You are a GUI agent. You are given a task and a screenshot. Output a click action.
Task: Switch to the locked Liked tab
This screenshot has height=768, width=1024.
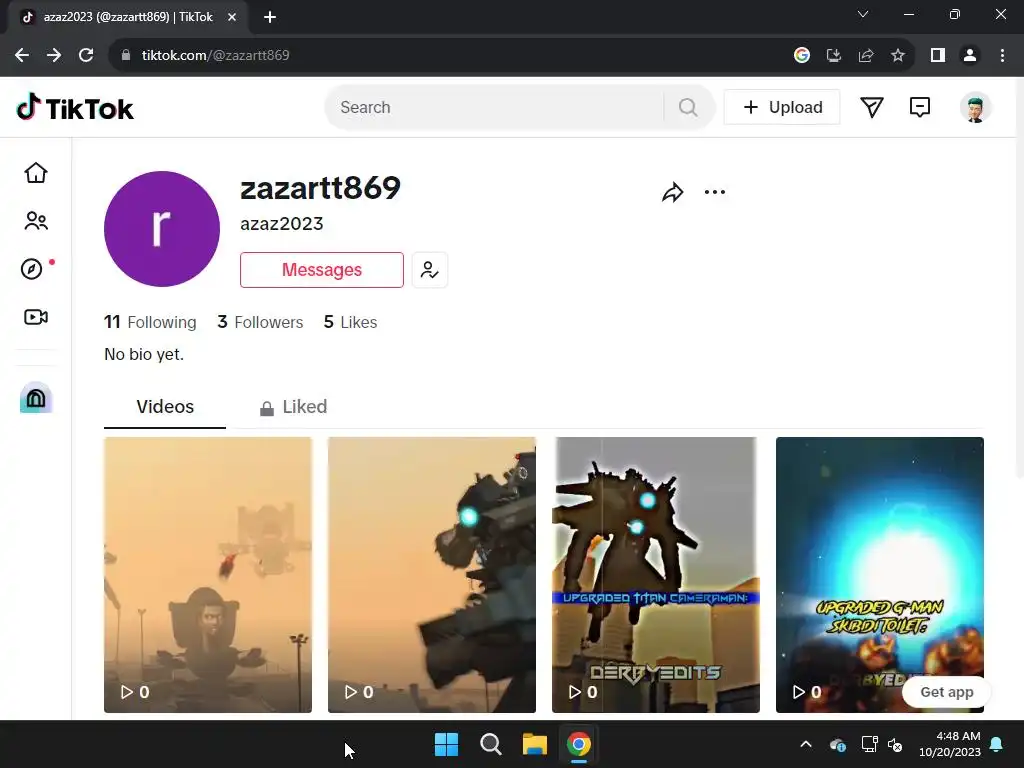pos(293,407)
